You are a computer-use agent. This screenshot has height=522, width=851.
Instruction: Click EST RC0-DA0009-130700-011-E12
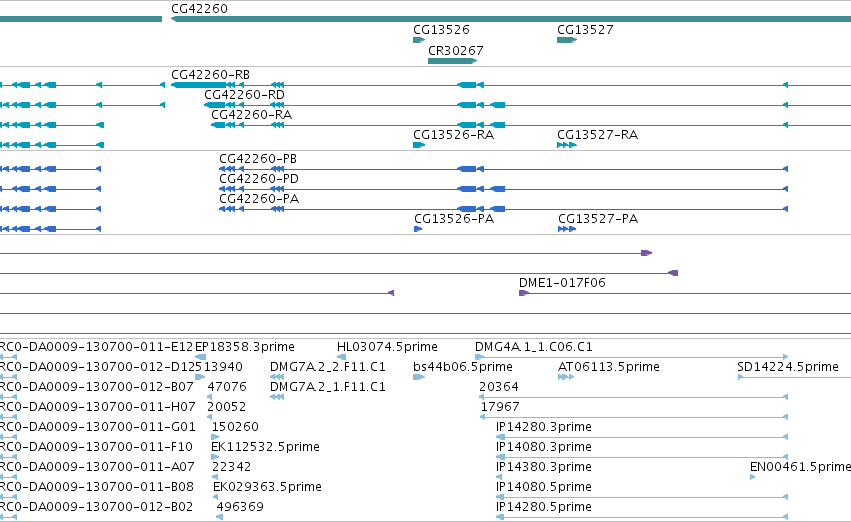pyautogui.click(x=96, y=347)
